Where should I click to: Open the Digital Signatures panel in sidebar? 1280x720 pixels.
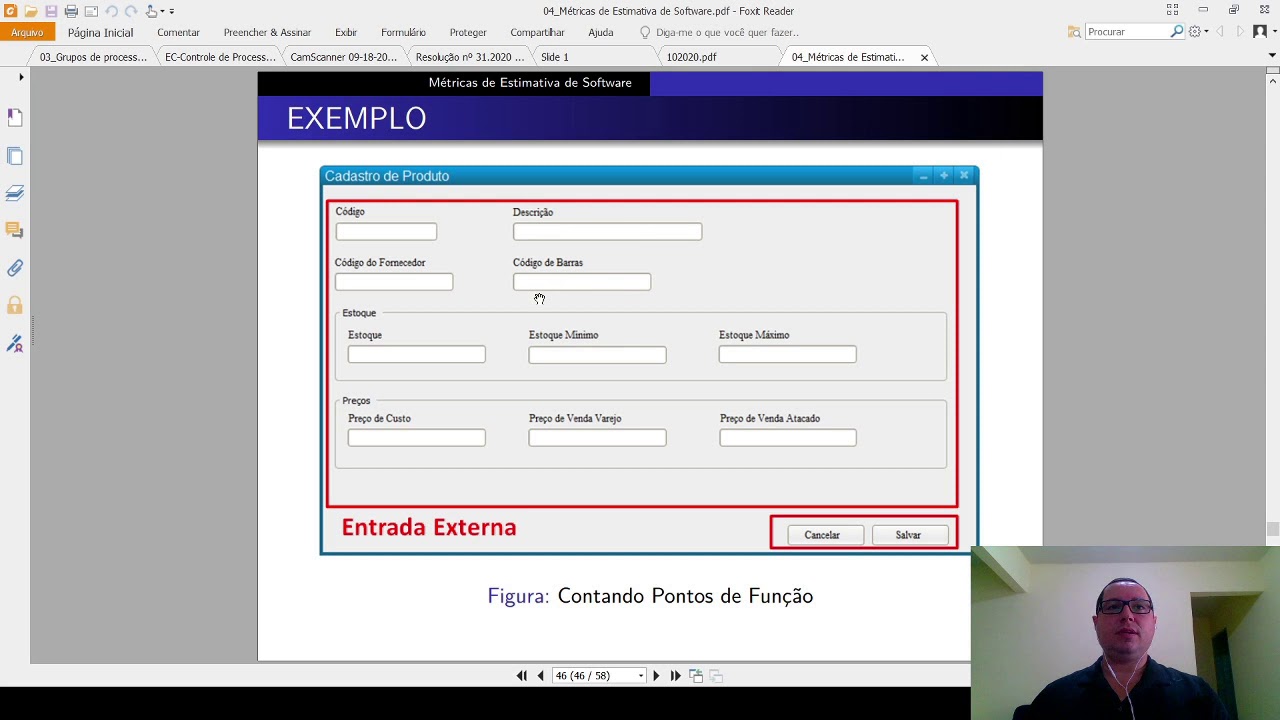[x=15, y=343]
